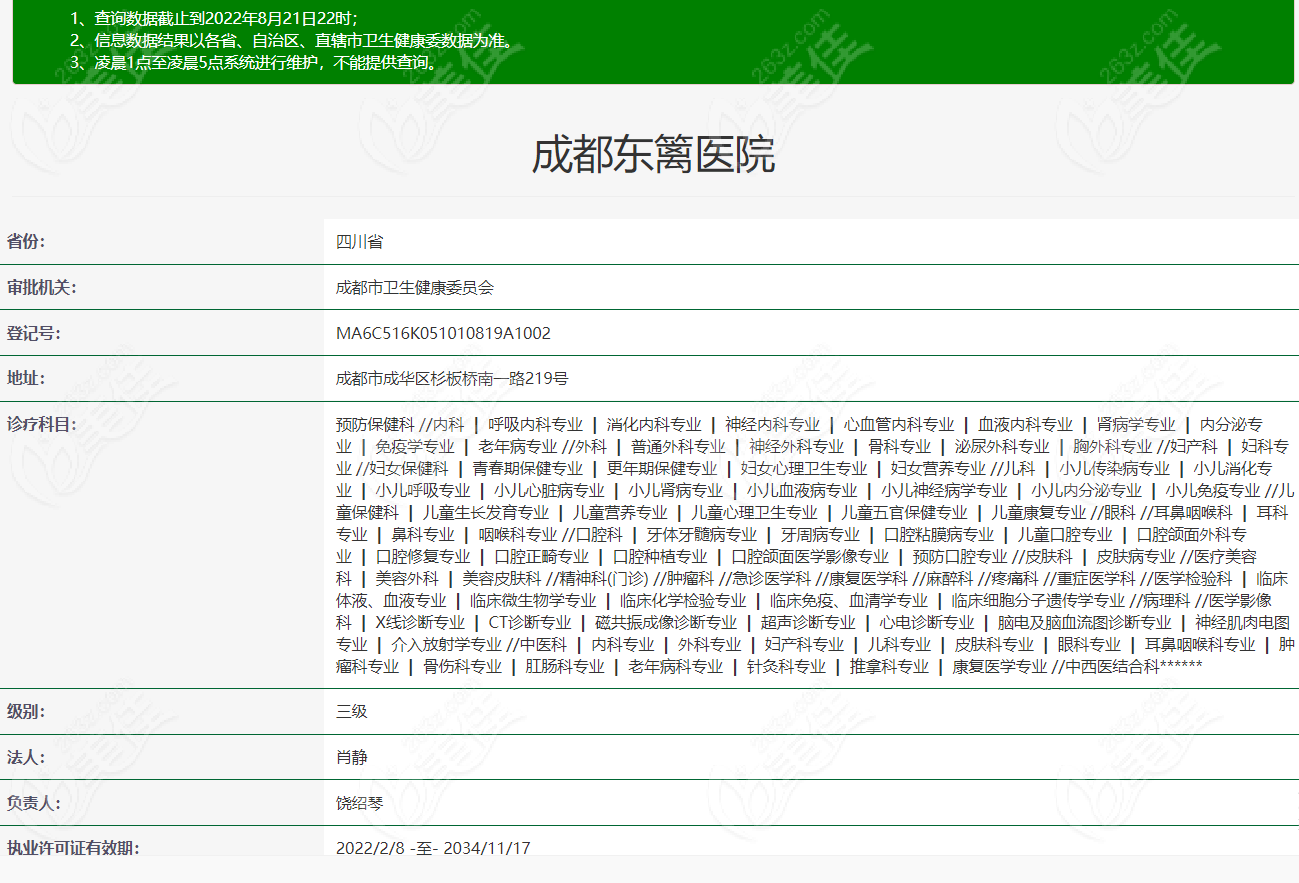Click 针灸科专业 in the department list
The width and height of the screenshot is (1299, 883).
787,666
